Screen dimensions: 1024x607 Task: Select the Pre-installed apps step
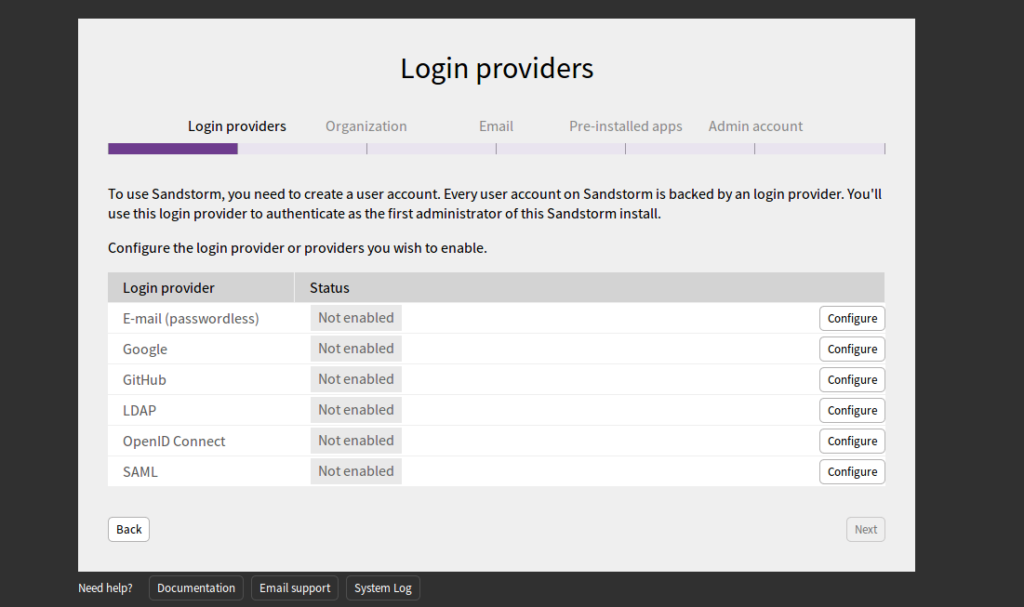pyautogui.click(x=626, y=126)
